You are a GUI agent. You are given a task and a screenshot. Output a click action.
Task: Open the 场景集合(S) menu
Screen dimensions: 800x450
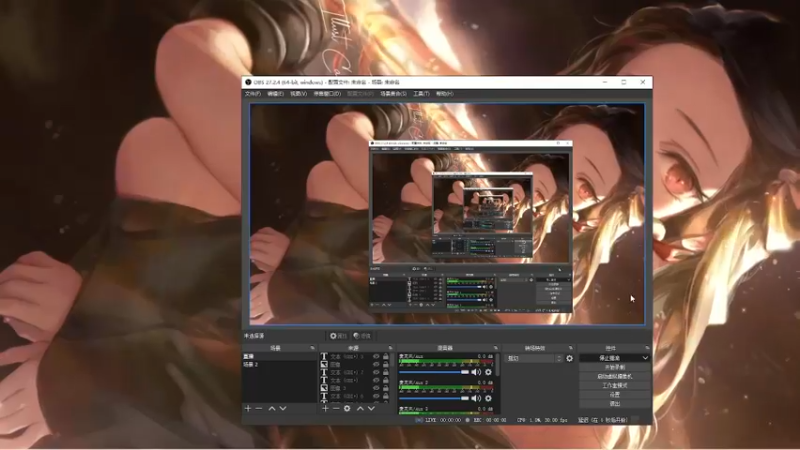click(393, 94)
